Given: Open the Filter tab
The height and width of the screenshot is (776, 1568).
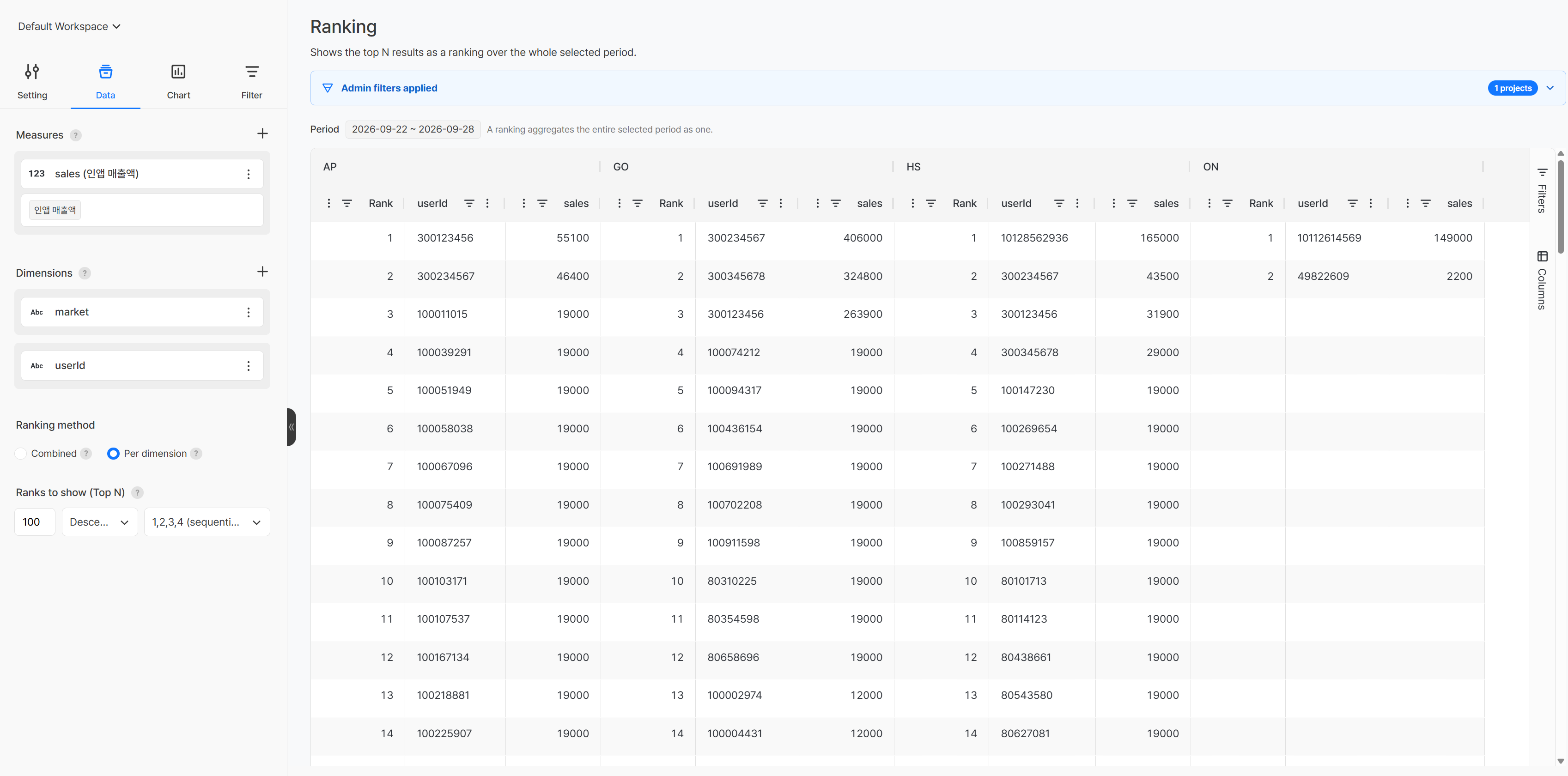Looking at the screenshot, I should (251, 82).
